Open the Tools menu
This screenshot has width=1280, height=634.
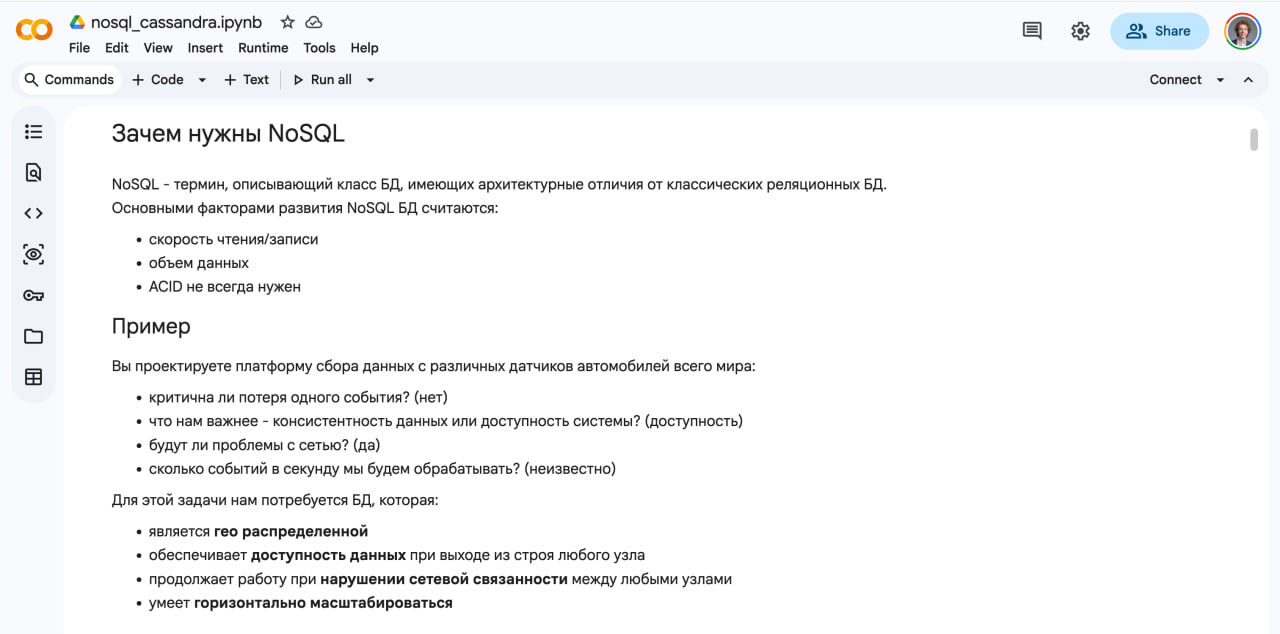tap(319, 48)
